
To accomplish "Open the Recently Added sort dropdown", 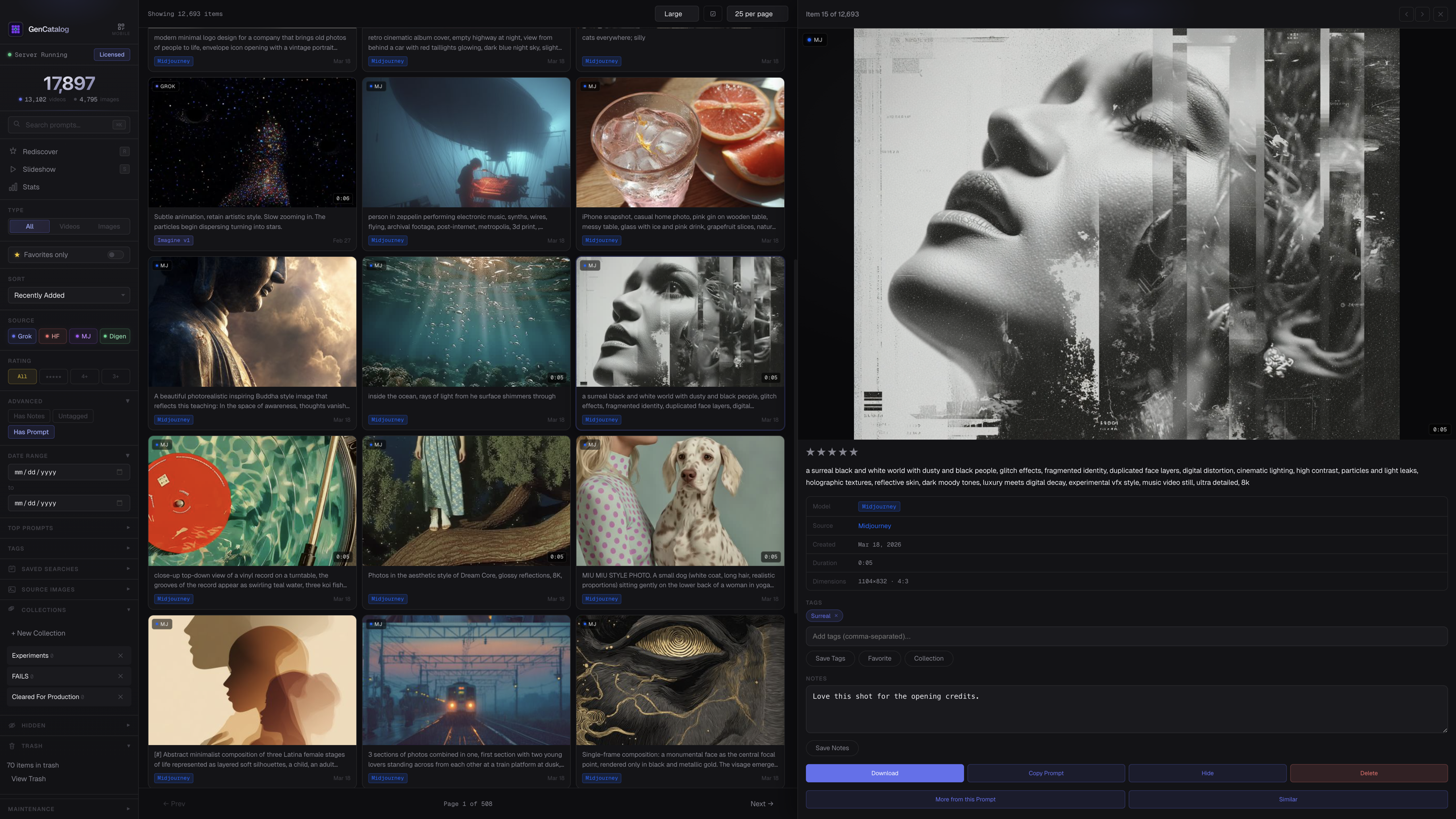I will 68,294.
